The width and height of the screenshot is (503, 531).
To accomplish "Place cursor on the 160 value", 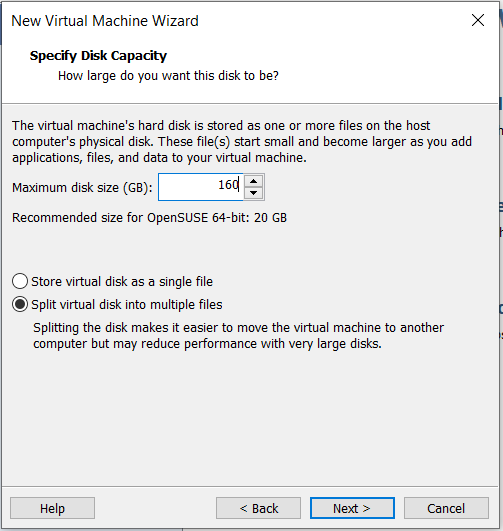I will (228, 185).
